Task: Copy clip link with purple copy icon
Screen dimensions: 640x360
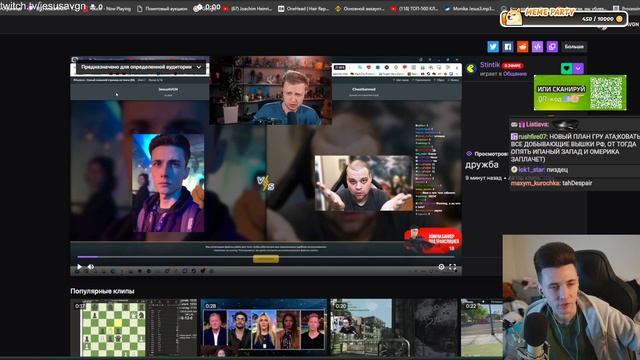Action: pos(552,47)
